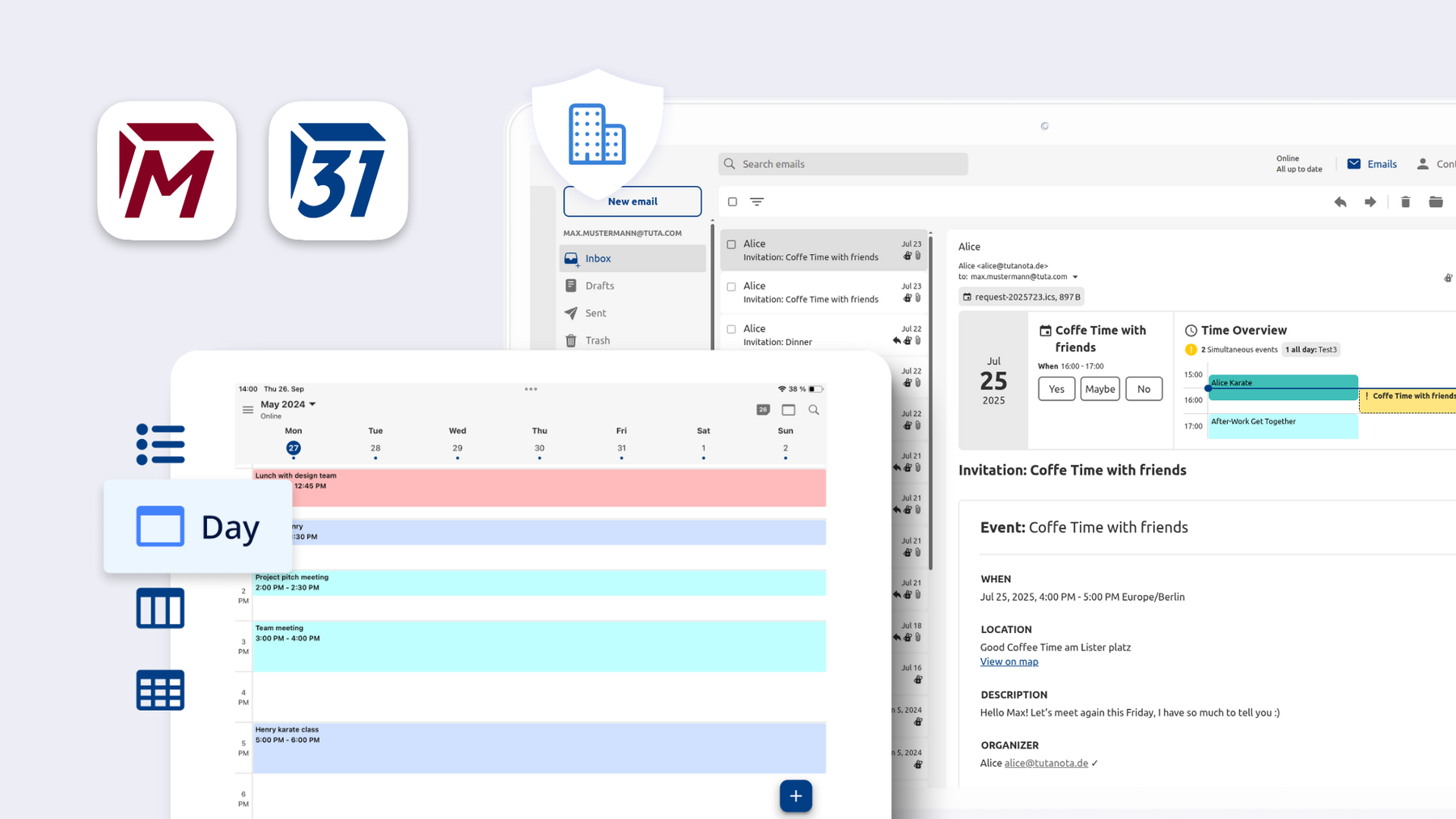Click the calendar view switcher icon
This screenshot has height=819, width=1456.
point(789,410)
